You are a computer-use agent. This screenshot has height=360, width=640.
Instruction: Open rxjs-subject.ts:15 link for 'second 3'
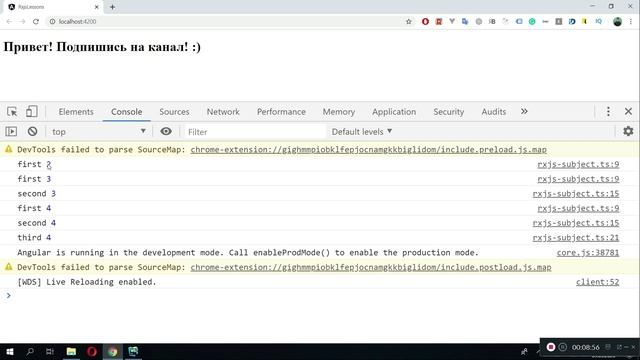[576, 193]
